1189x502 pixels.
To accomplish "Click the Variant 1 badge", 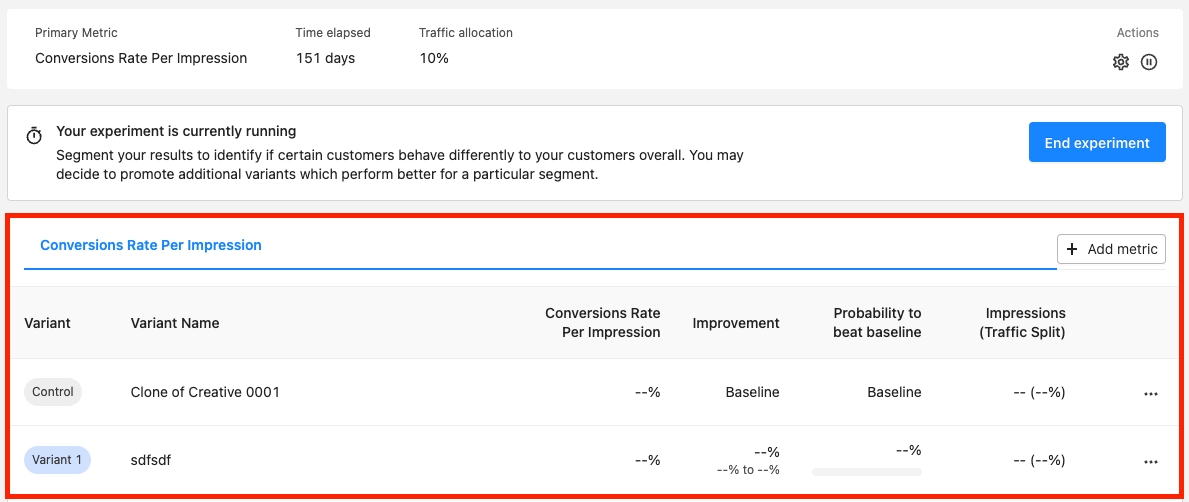I will click(x=58, y=460).
